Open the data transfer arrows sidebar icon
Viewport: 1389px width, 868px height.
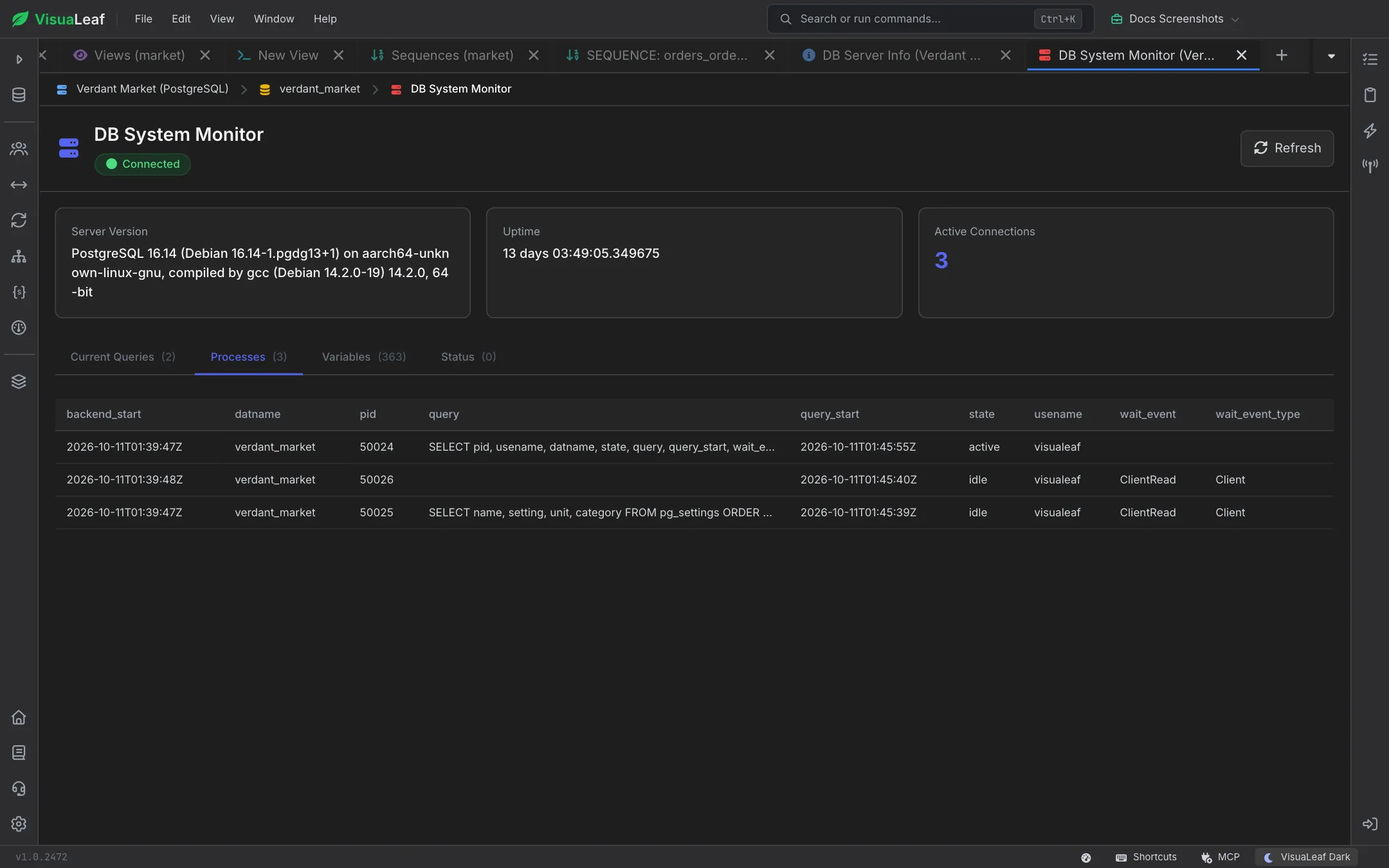point(19,185)
